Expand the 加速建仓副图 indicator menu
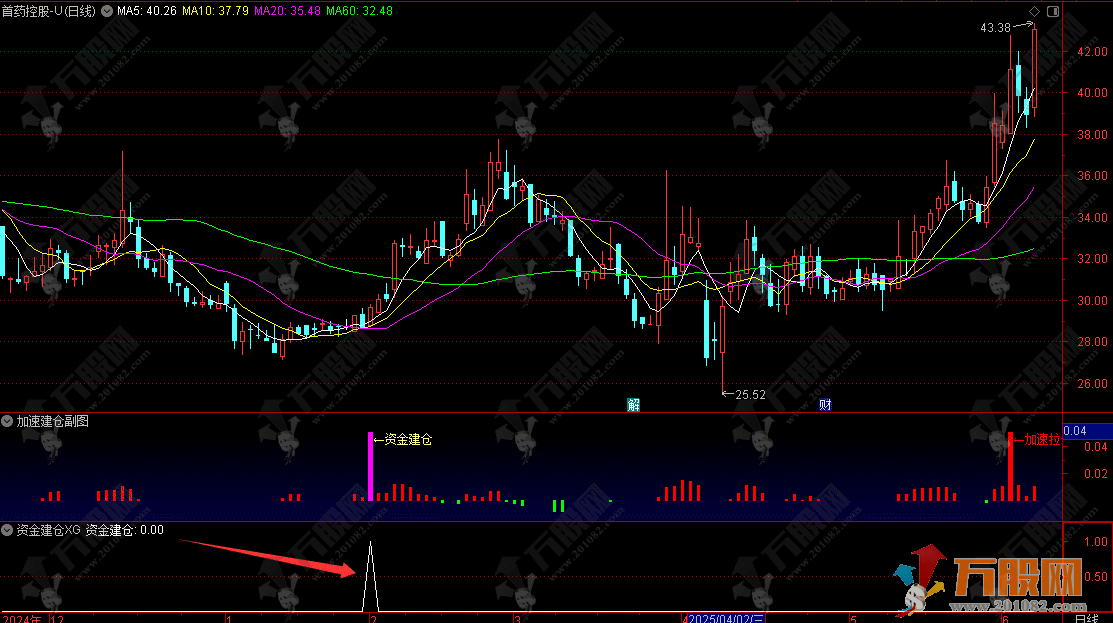This screenshot has width=1113, height=623. coord(8,422)
